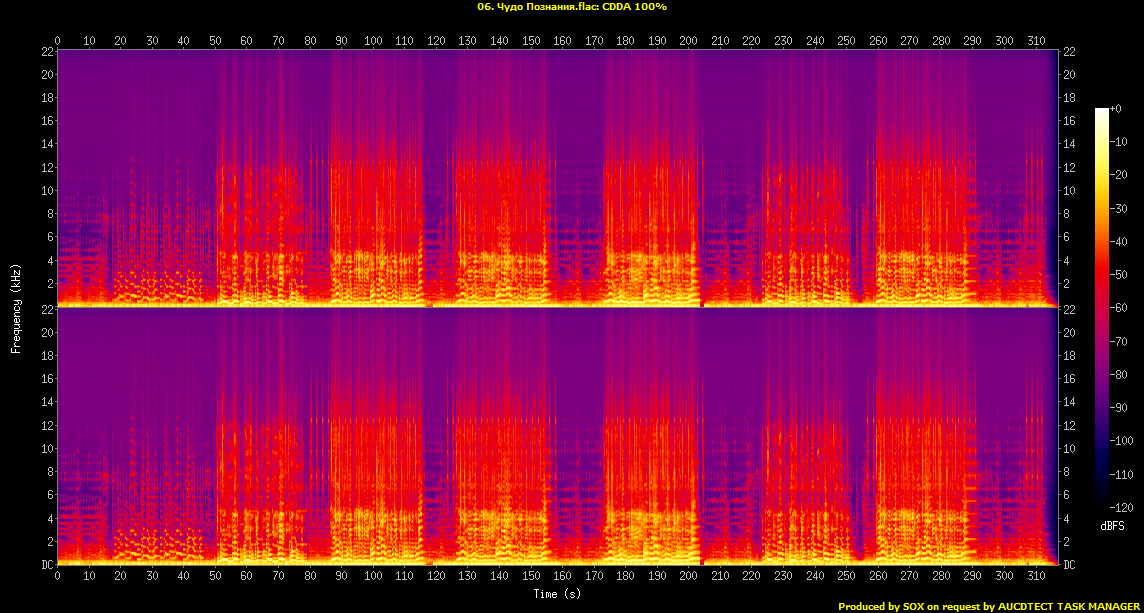Click the "dBFS" label under the color scale
The width and height of the screenshot is (1144, 613).
[1111, 526]
